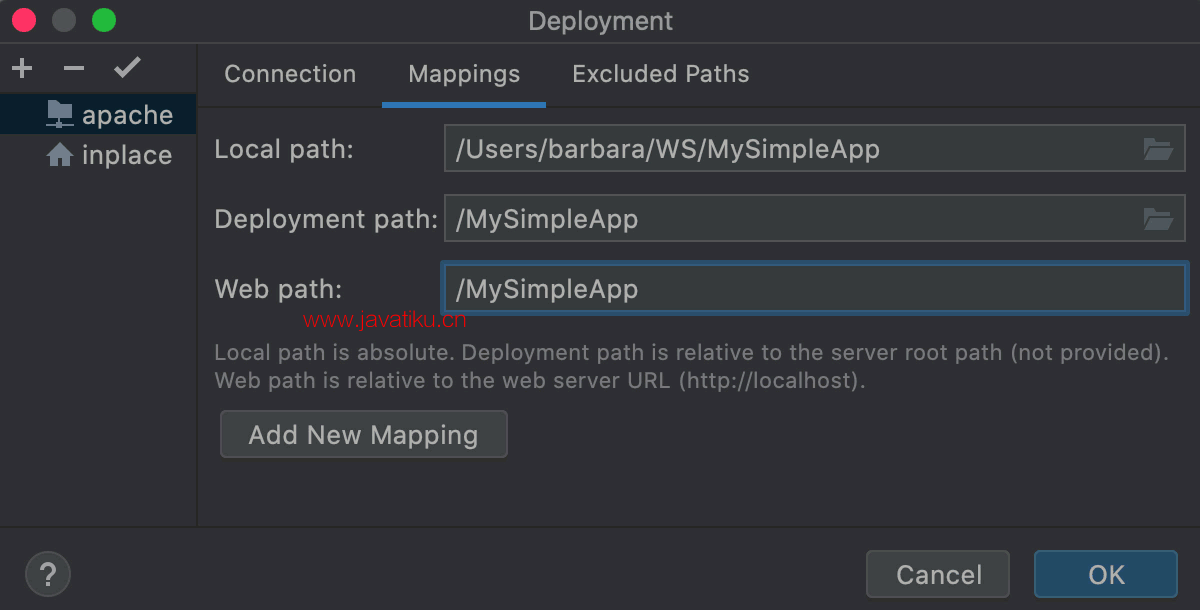Click the green zoom window button
Image resolution: width=1200 pixels, height=610 pixels.
click(103, 20)
